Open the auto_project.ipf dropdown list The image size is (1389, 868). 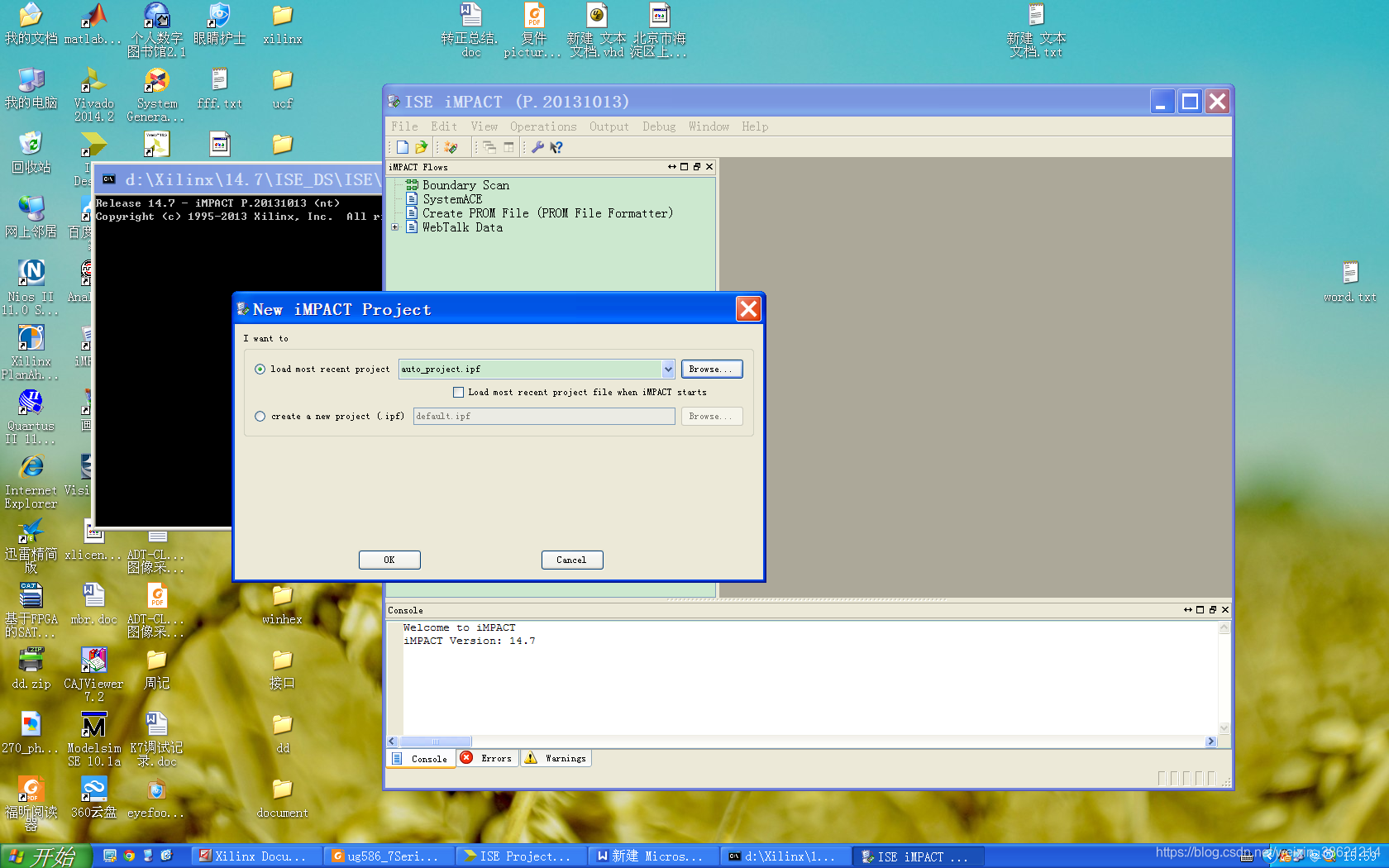coord(668,370)
